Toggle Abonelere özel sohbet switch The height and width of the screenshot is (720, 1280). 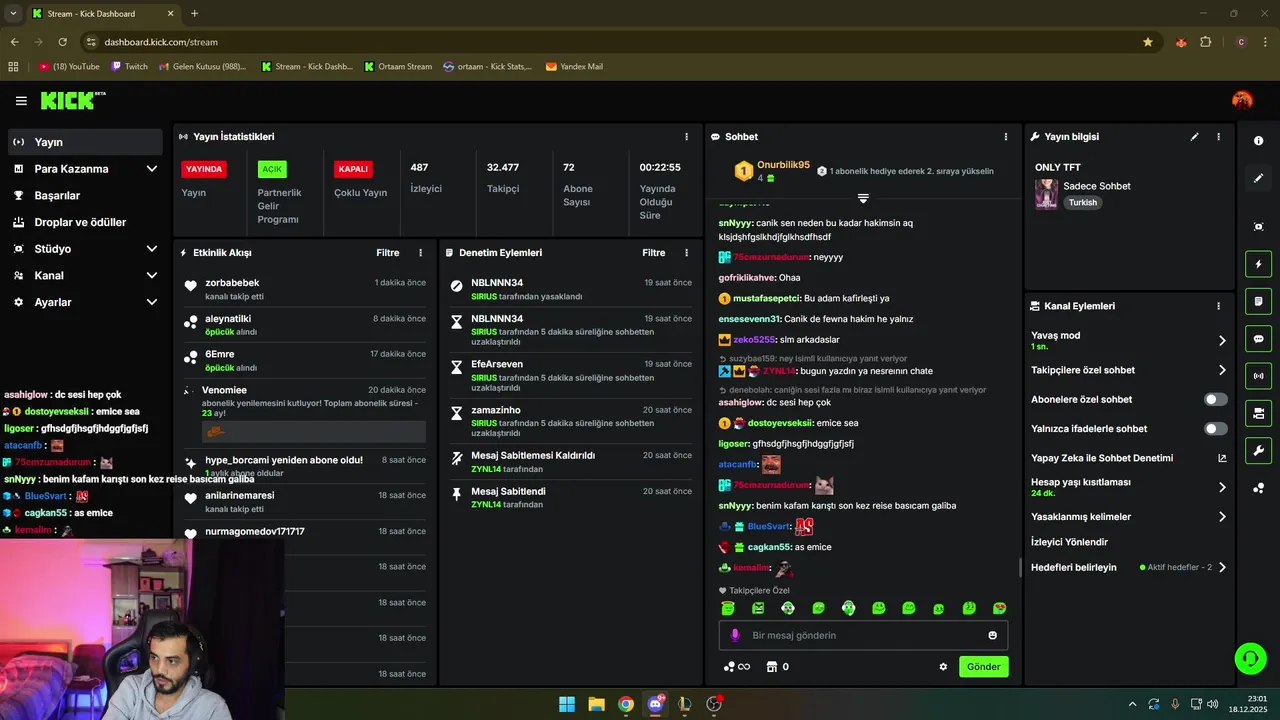1215,399
